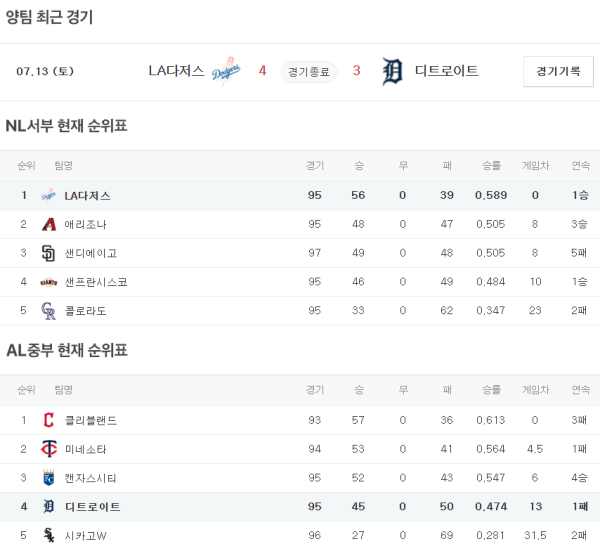Viewport: 600px width, 551px height.
Task: Click the Arizona team logo in standings
Action: click(48, 224)
